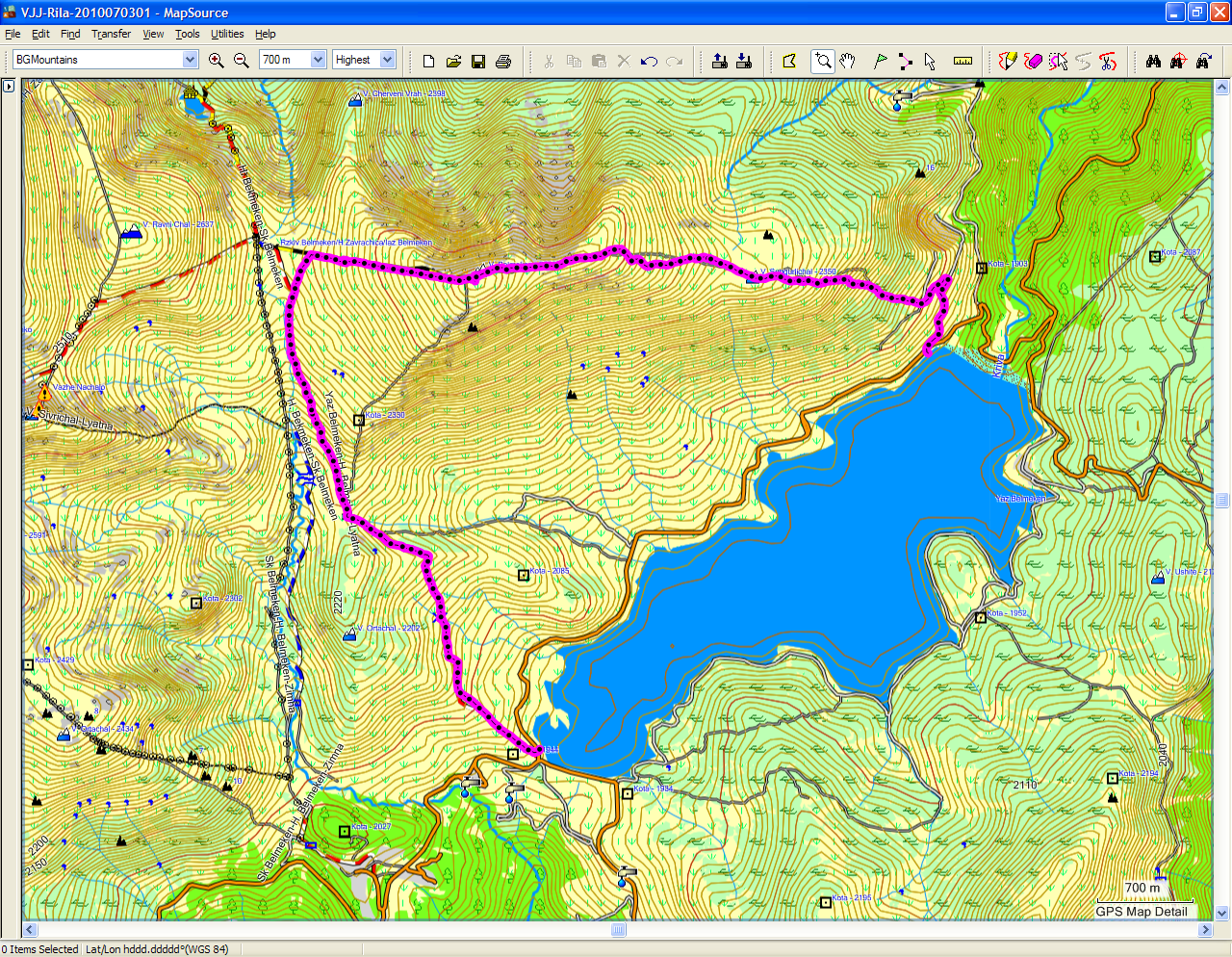Open the Transfer menu
The image size is (1232, 957).
[x=111, y=34]
